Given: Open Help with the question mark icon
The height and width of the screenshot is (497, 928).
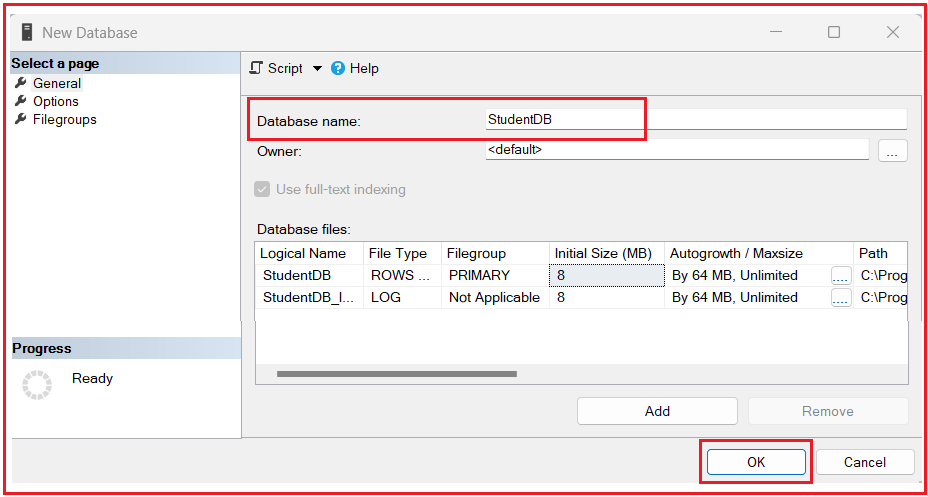Looking at the screenshot, I should coord(338,69).
